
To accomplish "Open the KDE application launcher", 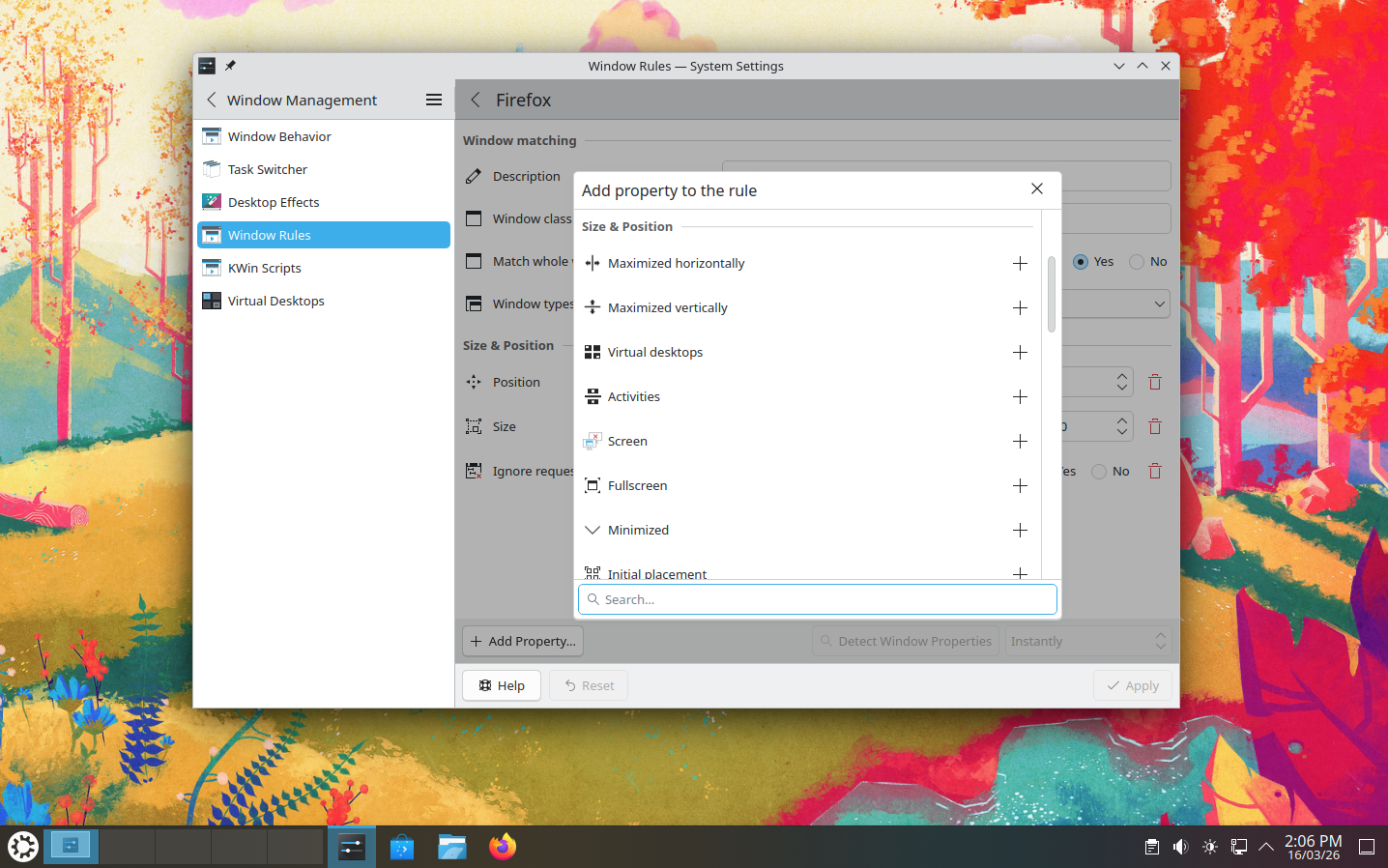I will [23, 847].
